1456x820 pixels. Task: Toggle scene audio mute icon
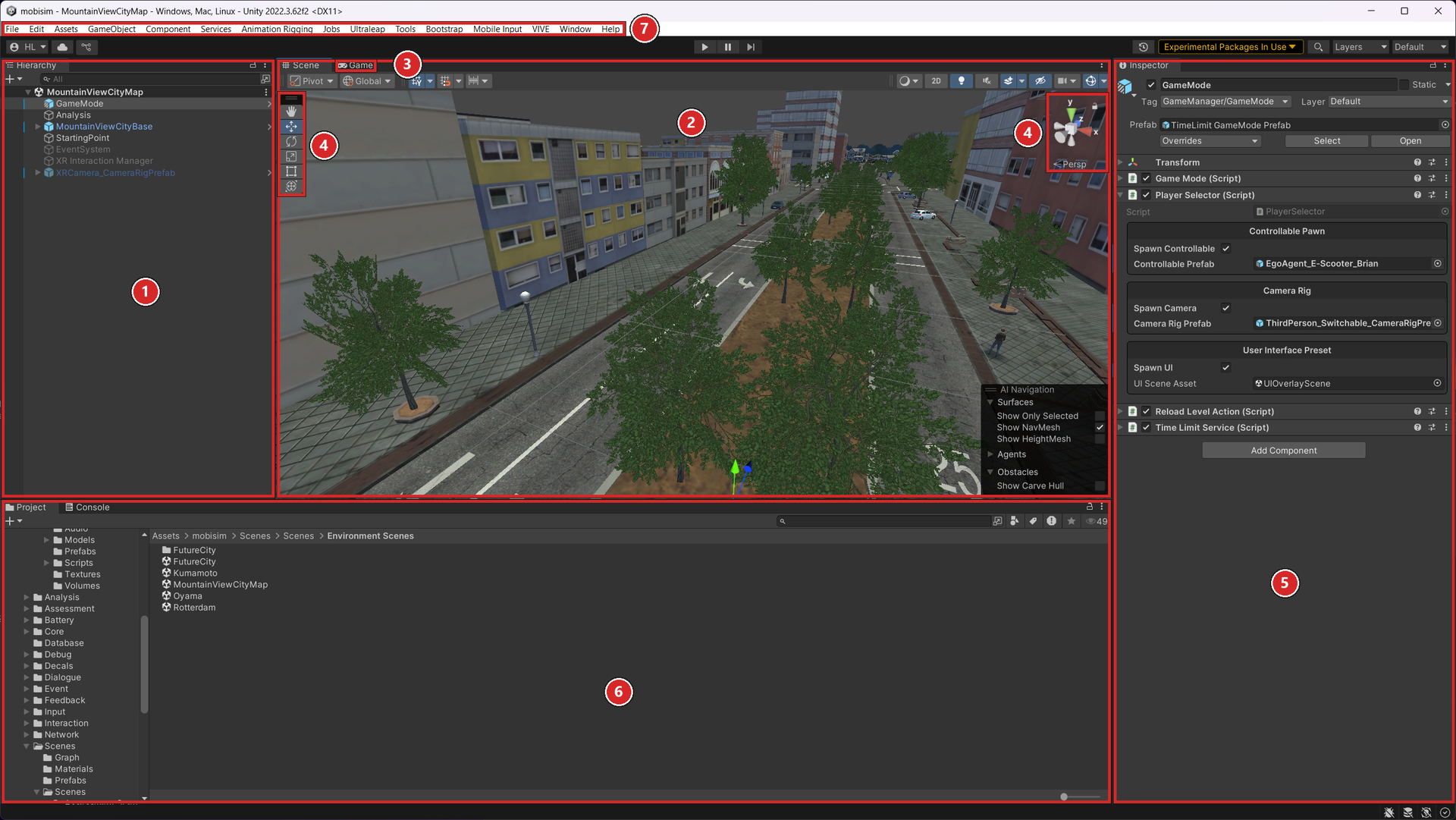click(987, 81)
